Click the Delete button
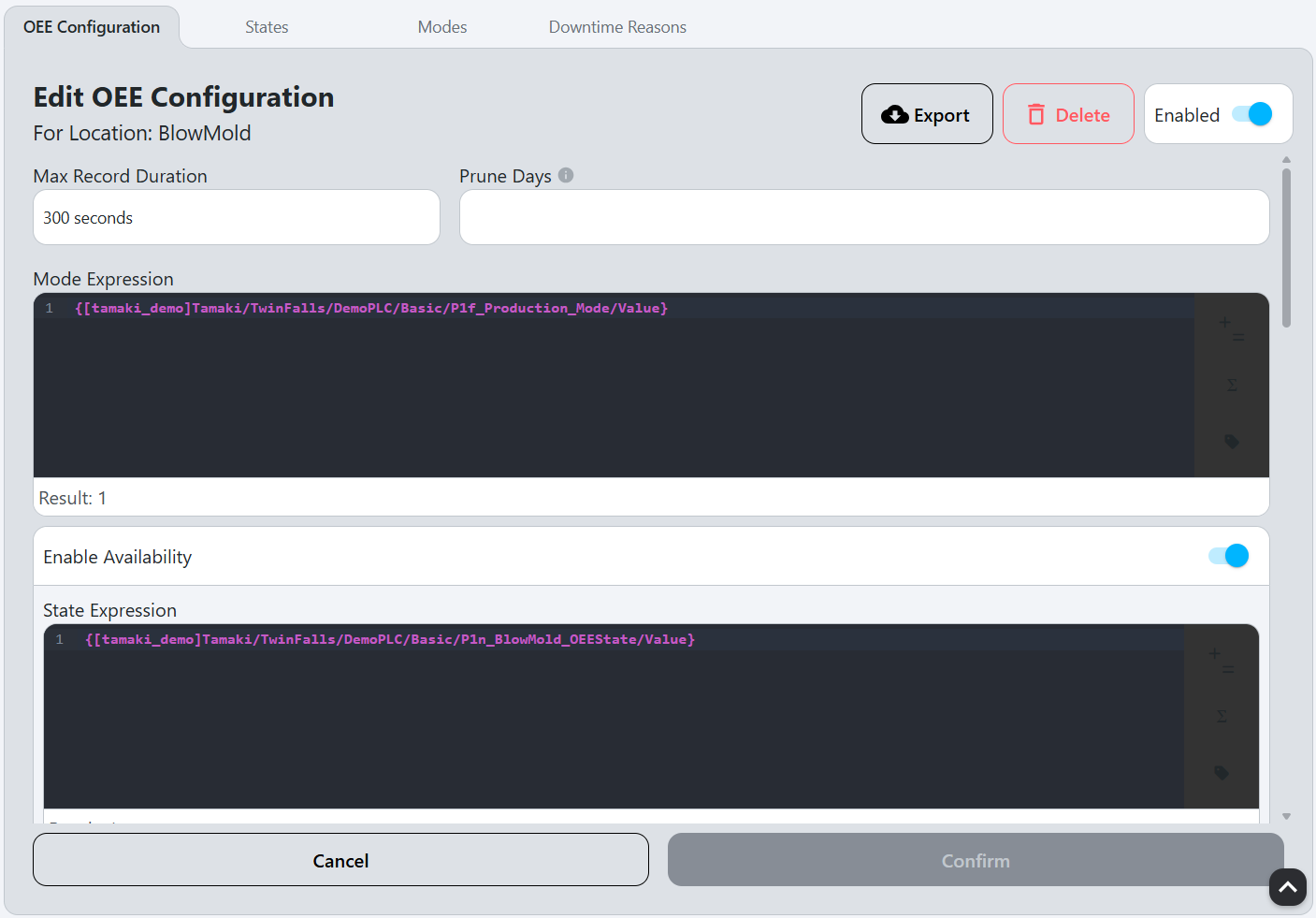 click(1068, 114)
